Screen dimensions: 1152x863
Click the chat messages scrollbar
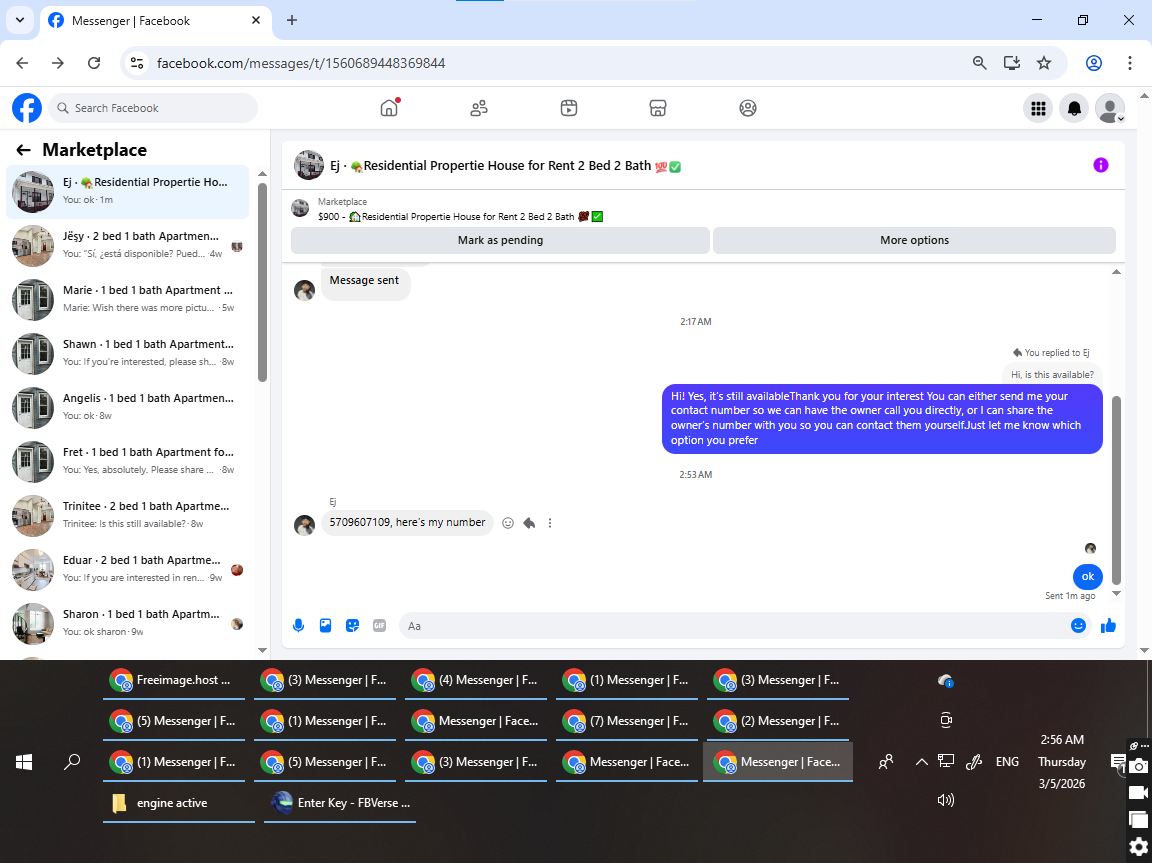[x=1116, y=490]
